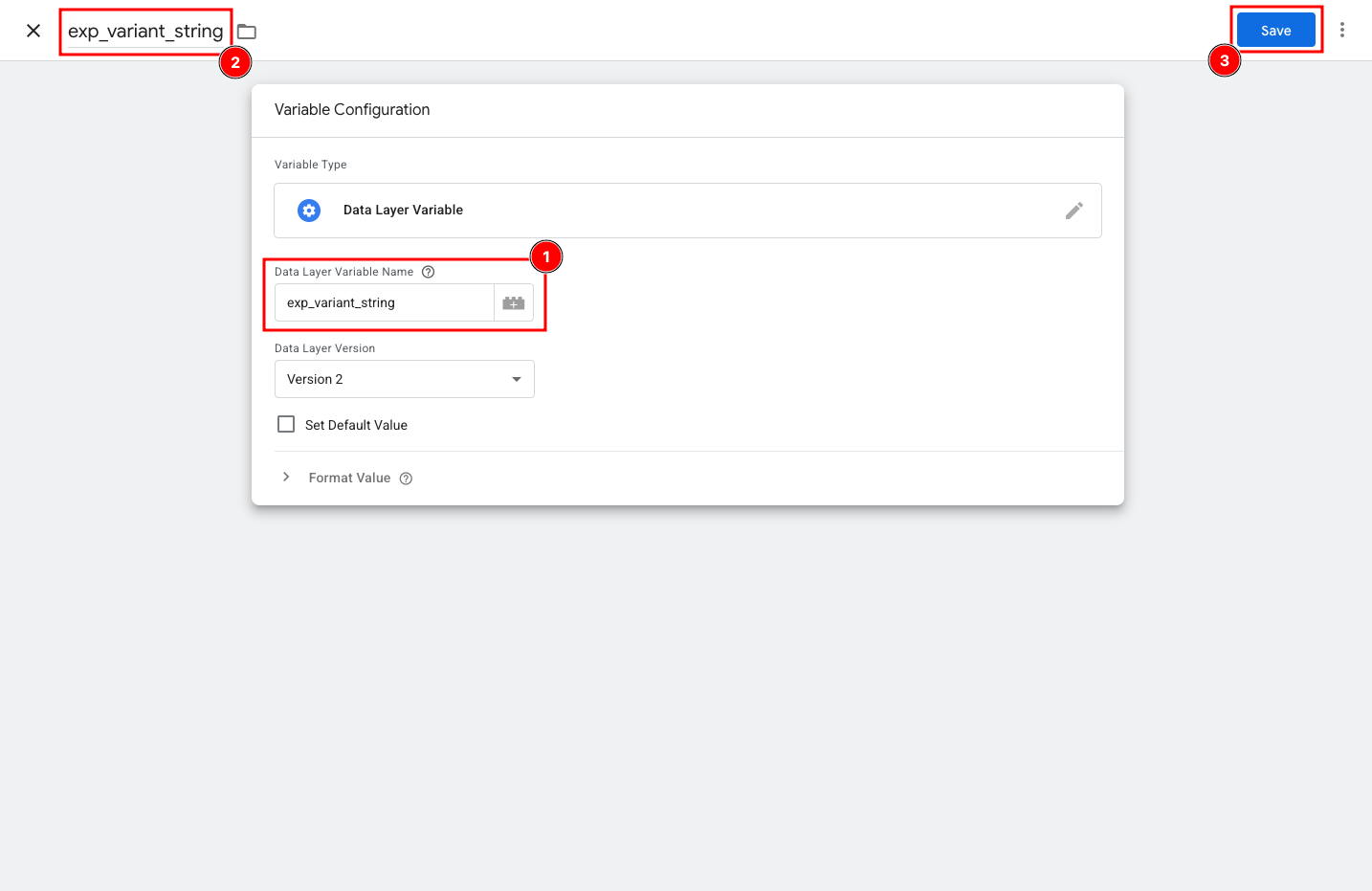Image resolution: width=1372 pixels, height=891 pixels.
Task: Expand the chevron beside Format Value
Action: [x=286, y=478]
